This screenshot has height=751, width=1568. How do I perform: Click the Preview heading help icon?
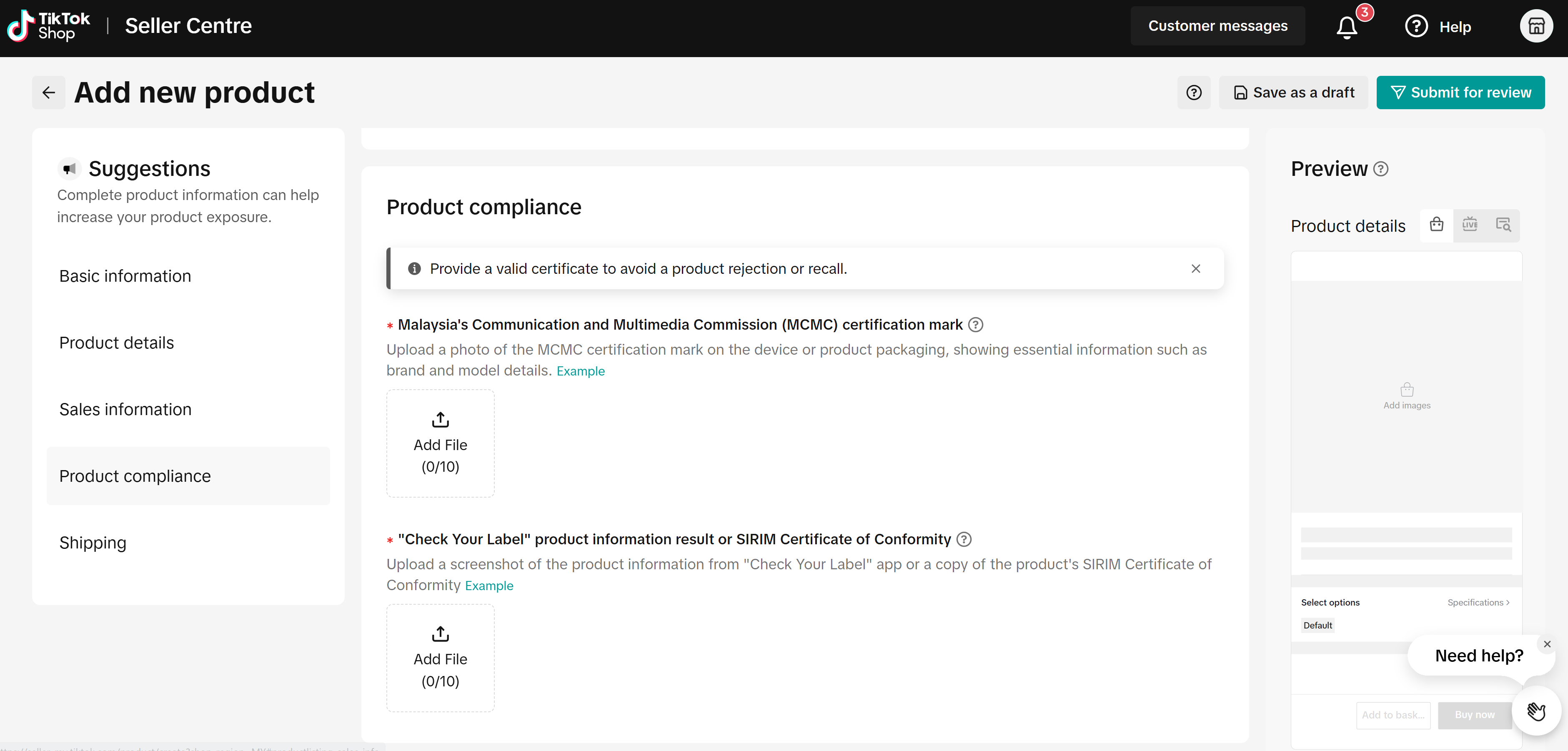tap(1381, 169)
